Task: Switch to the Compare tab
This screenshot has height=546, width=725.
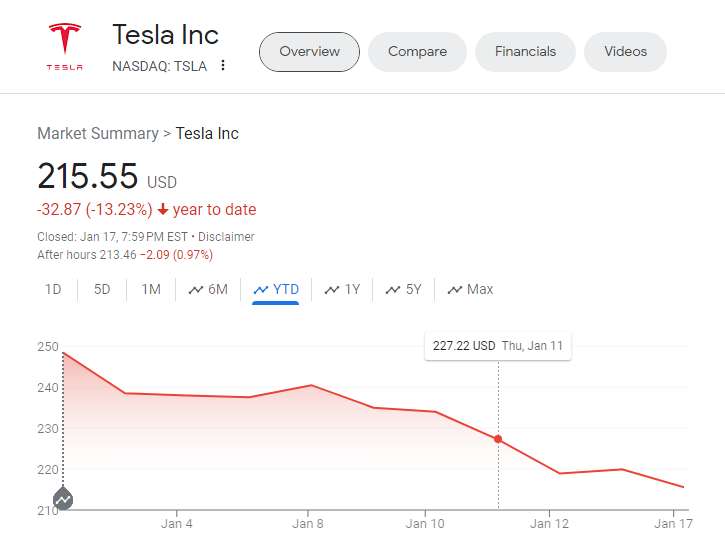Action: (417, 52)
